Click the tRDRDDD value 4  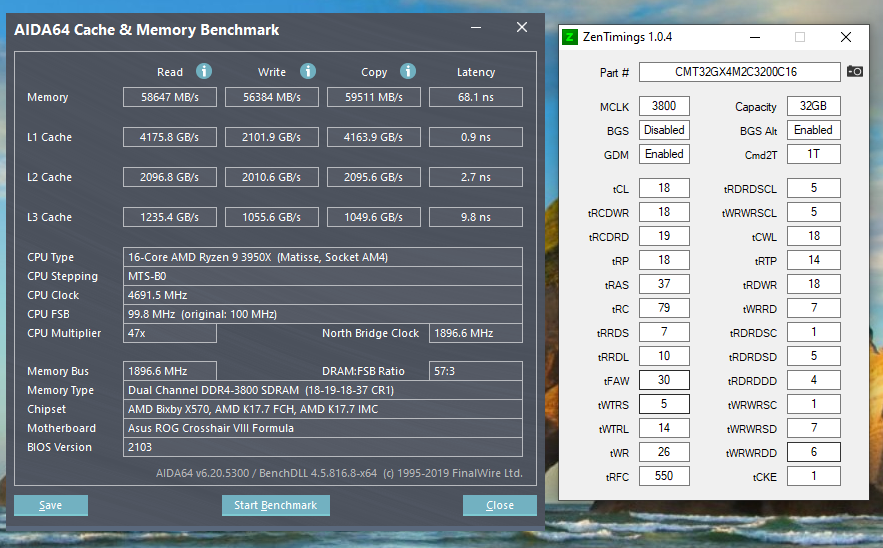tap(813, 380)
